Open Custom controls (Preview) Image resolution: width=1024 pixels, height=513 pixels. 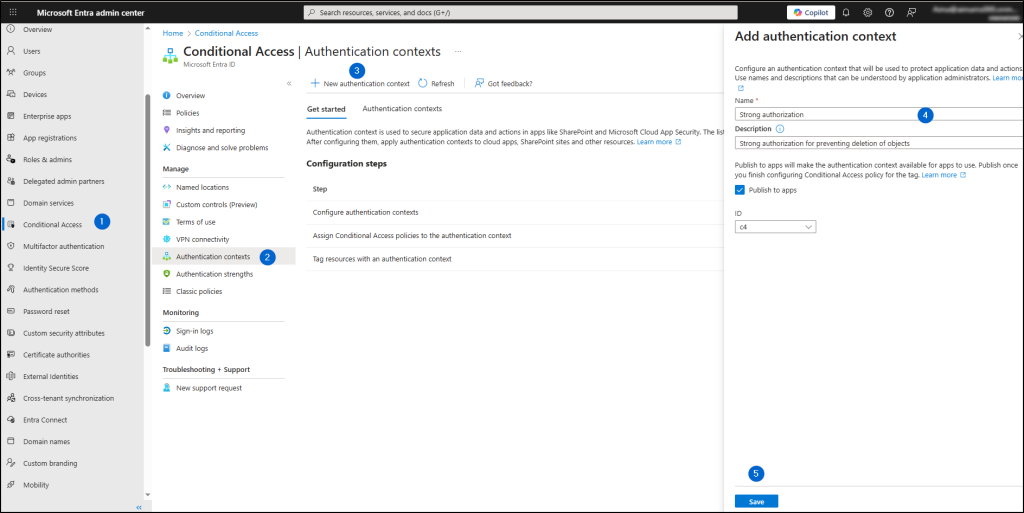216,204
